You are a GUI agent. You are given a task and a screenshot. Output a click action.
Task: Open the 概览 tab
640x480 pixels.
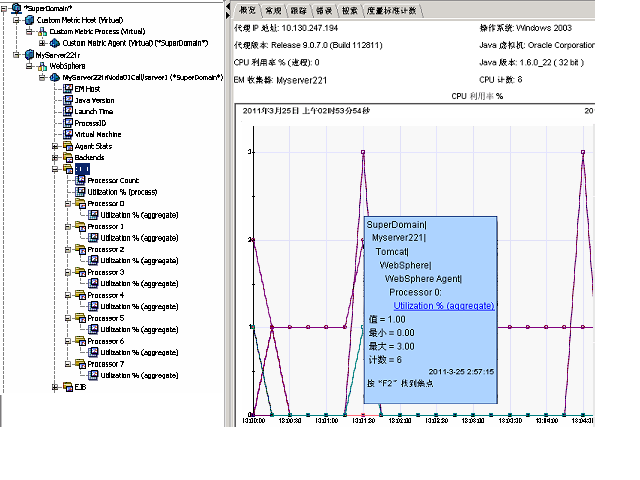pos(247,11)
